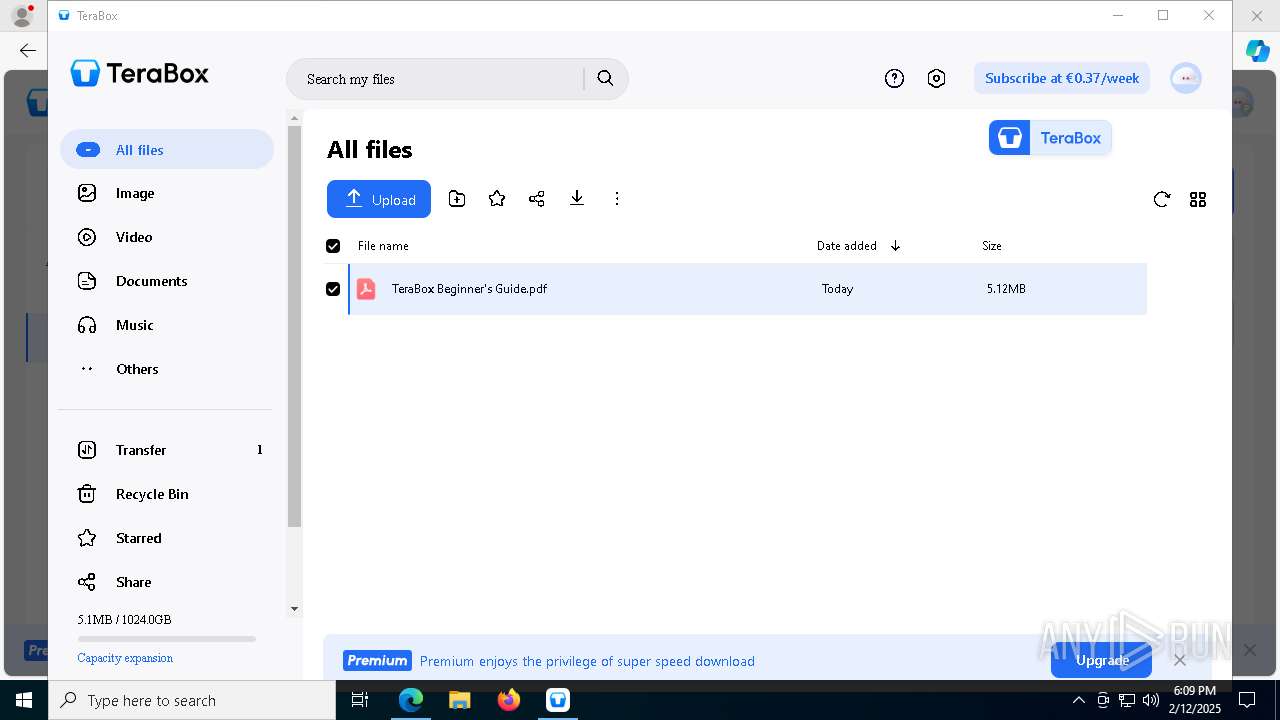Viewport: 1280px width, 720px height.
Task: Click the Capacity expansion link
Action: tap(125, 658)
